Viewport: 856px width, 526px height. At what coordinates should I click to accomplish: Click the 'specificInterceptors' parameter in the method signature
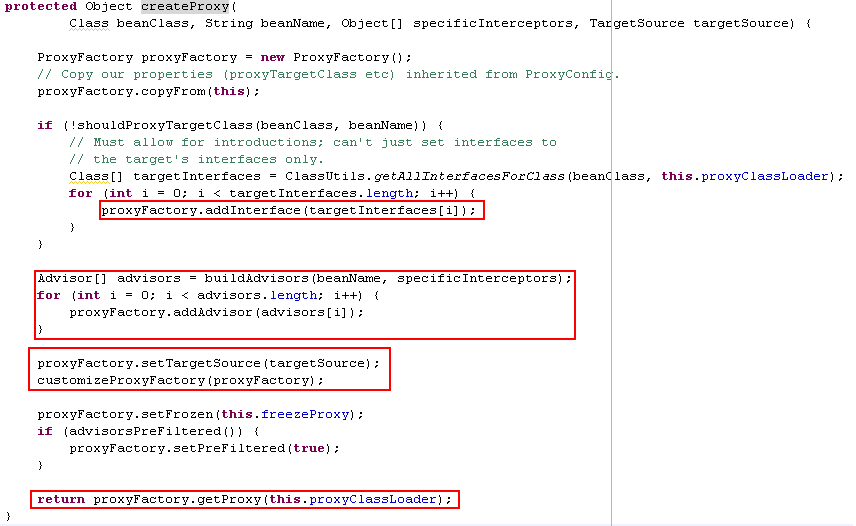pyautogui.click(x=493, y=23)
